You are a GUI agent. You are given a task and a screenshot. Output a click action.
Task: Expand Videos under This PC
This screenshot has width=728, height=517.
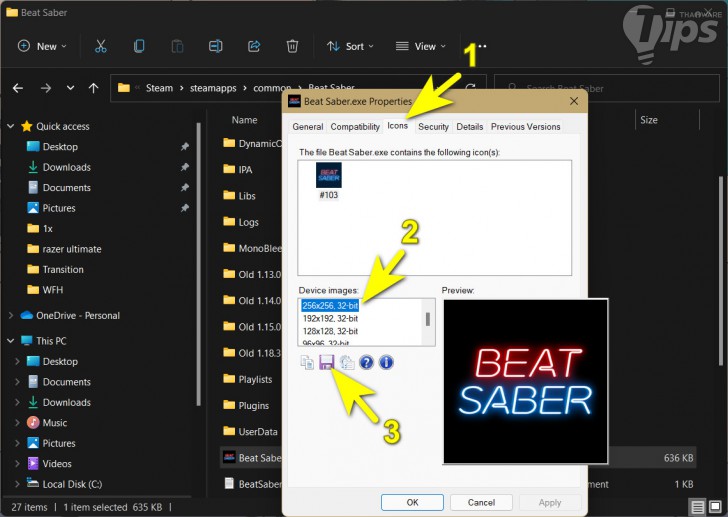click(x=18, y=463)
